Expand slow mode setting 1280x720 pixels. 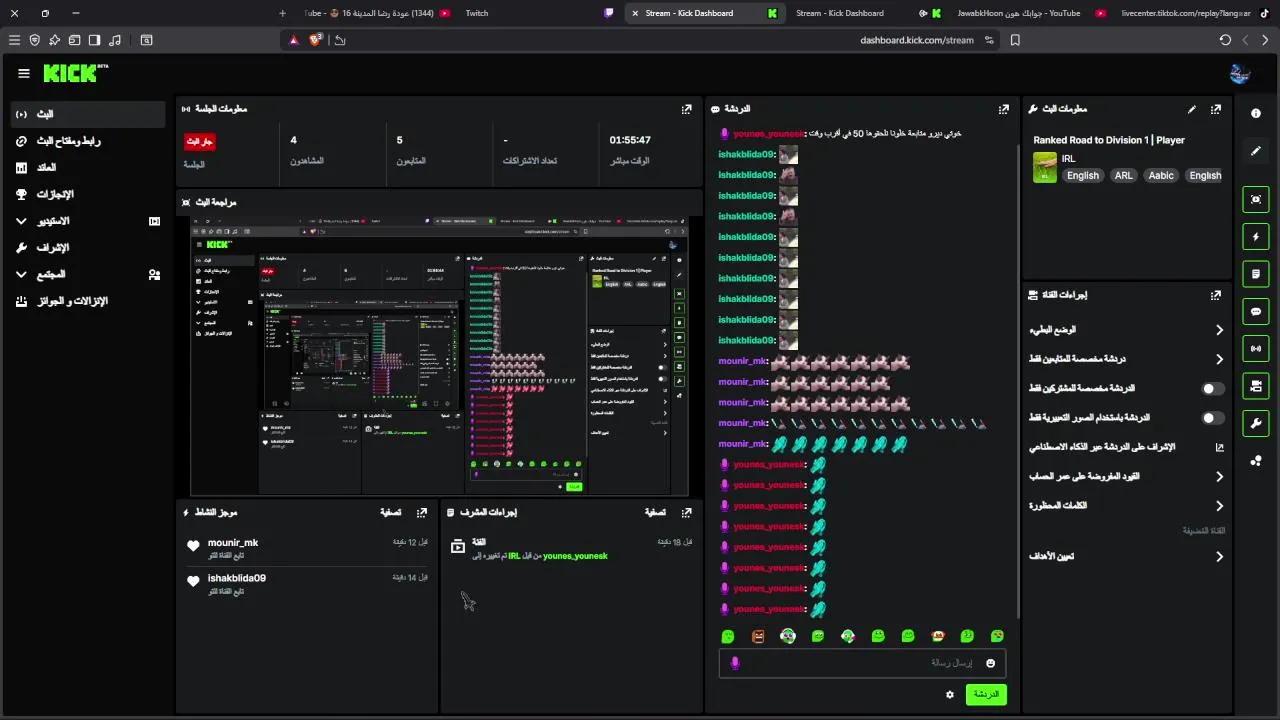coord(1126,329)
